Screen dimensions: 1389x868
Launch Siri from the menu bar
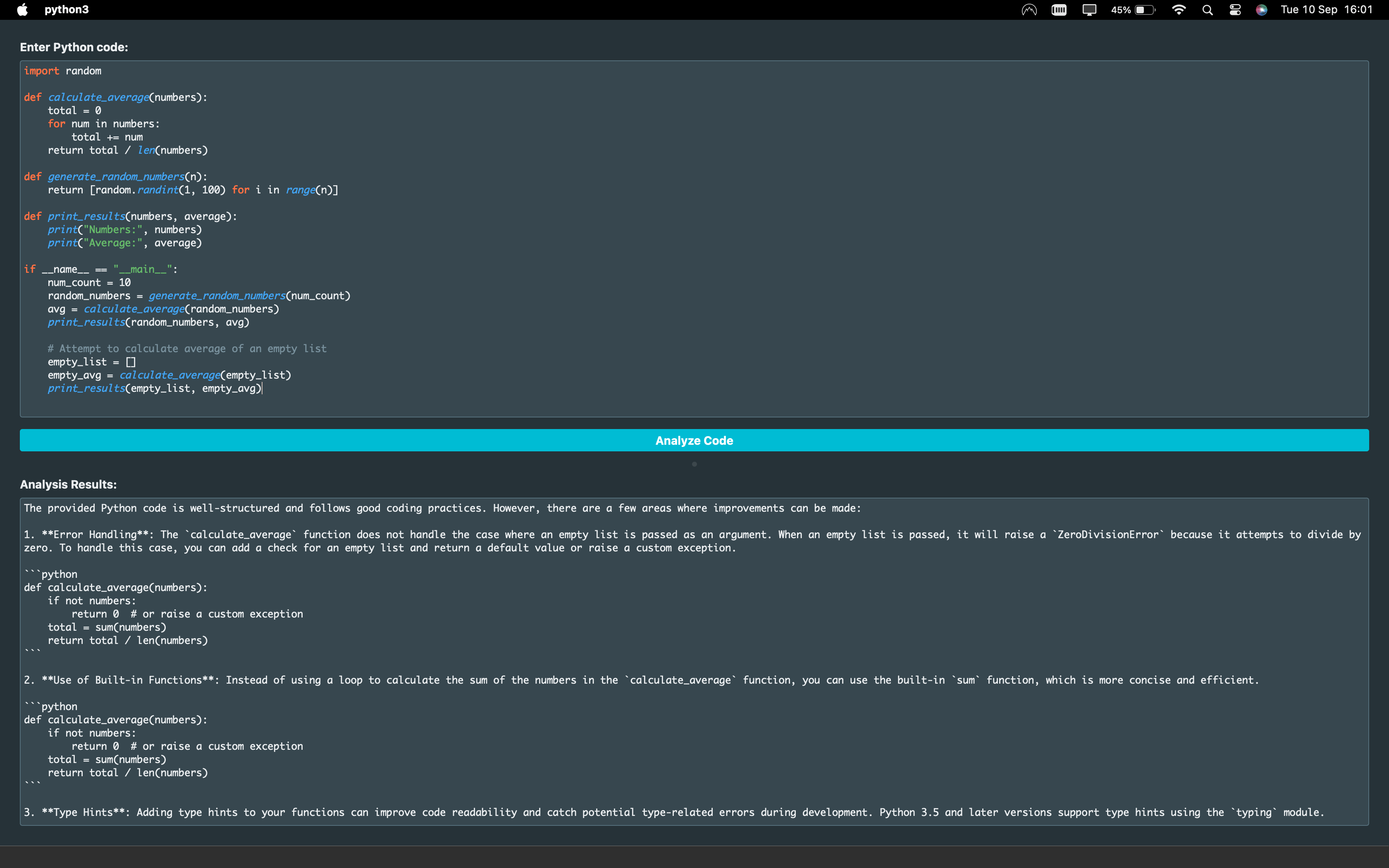tap(1261, 10)
